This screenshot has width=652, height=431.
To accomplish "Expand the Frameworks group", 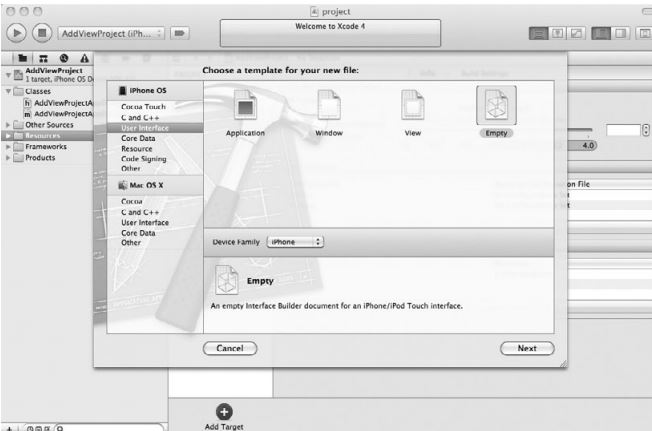I will click(x=8, y=147).
